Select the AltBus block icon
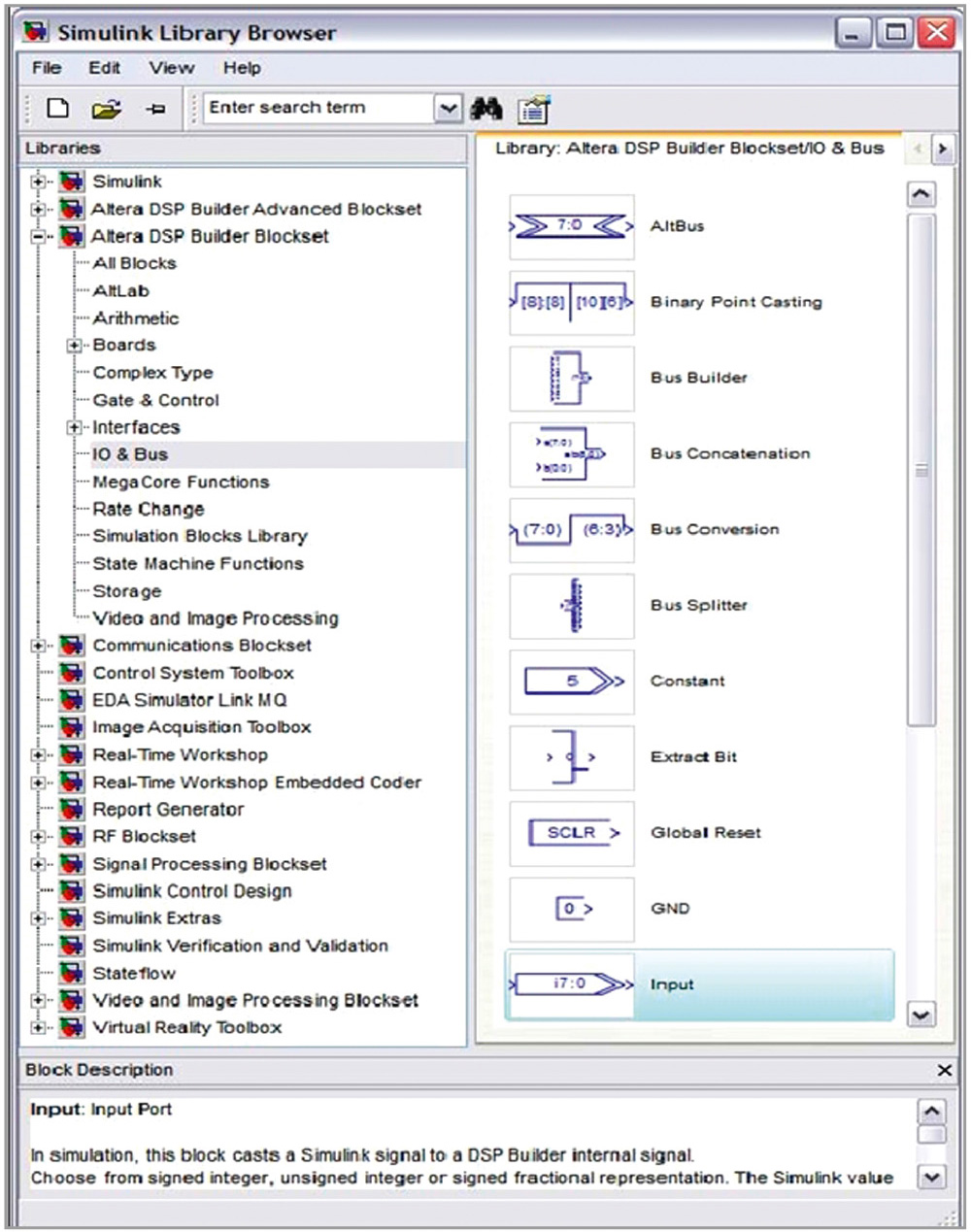 pyautogui.click(x=572, y=226)
